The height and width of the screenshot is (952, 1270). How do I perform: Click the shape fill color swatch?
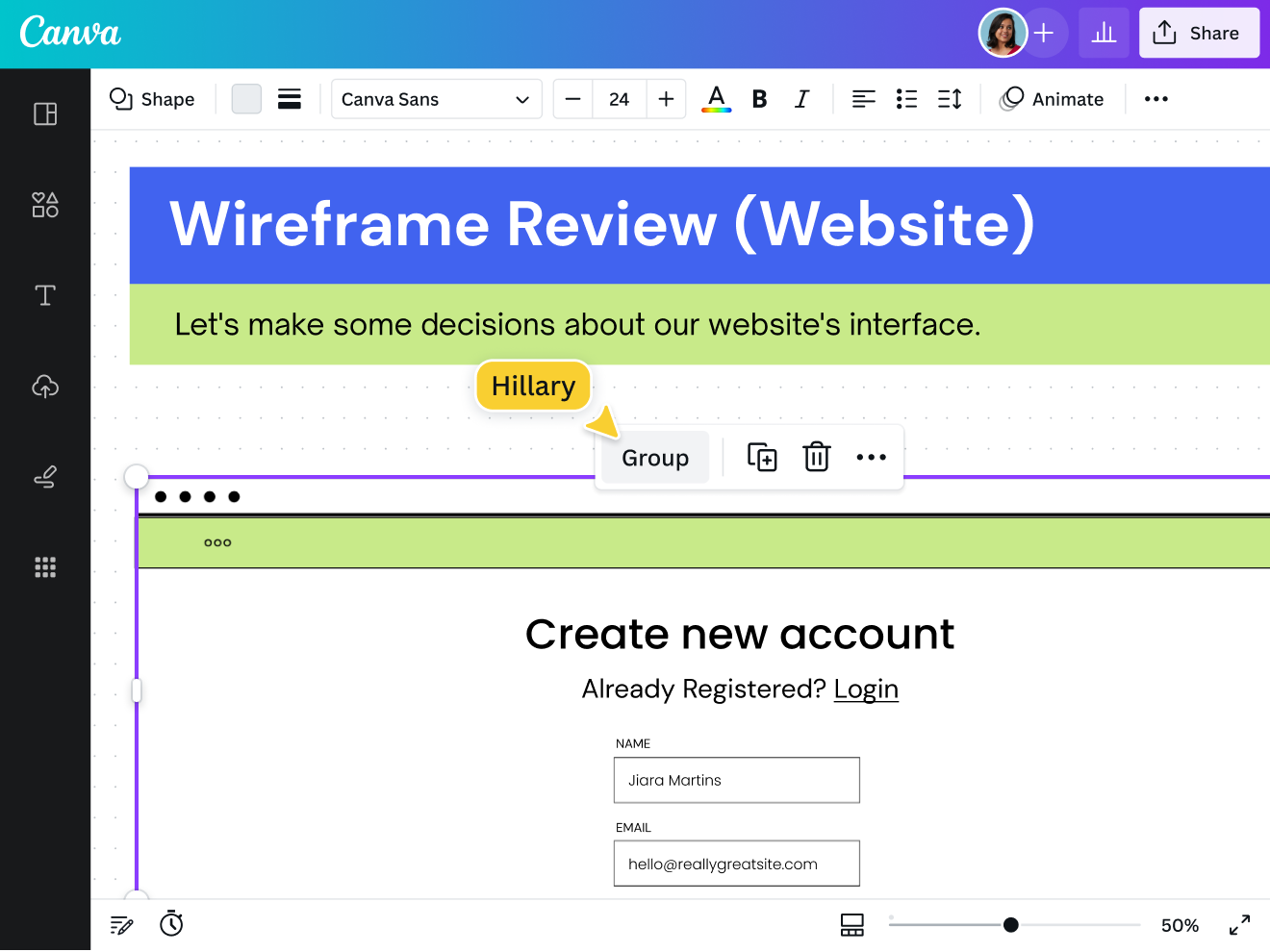click(x=246, y=99)
